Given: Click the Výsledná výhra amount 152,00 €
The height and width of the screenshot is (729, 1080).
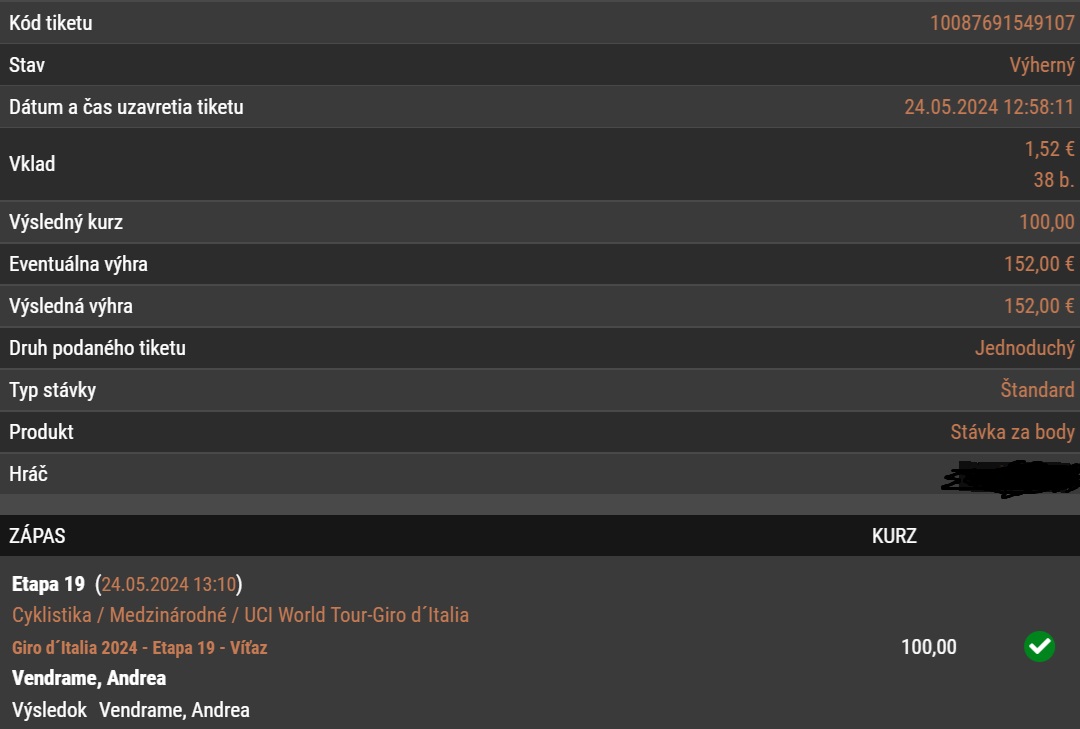Looking at the screenshot, I should point(1039,306).
